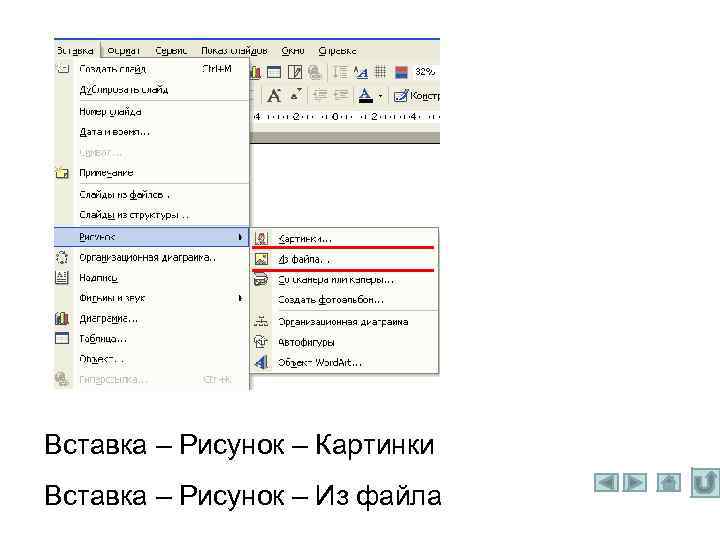This screenshot has width=720, height=540.
Task: Click the show grid toolbar icon
Action: pos(380,72)
